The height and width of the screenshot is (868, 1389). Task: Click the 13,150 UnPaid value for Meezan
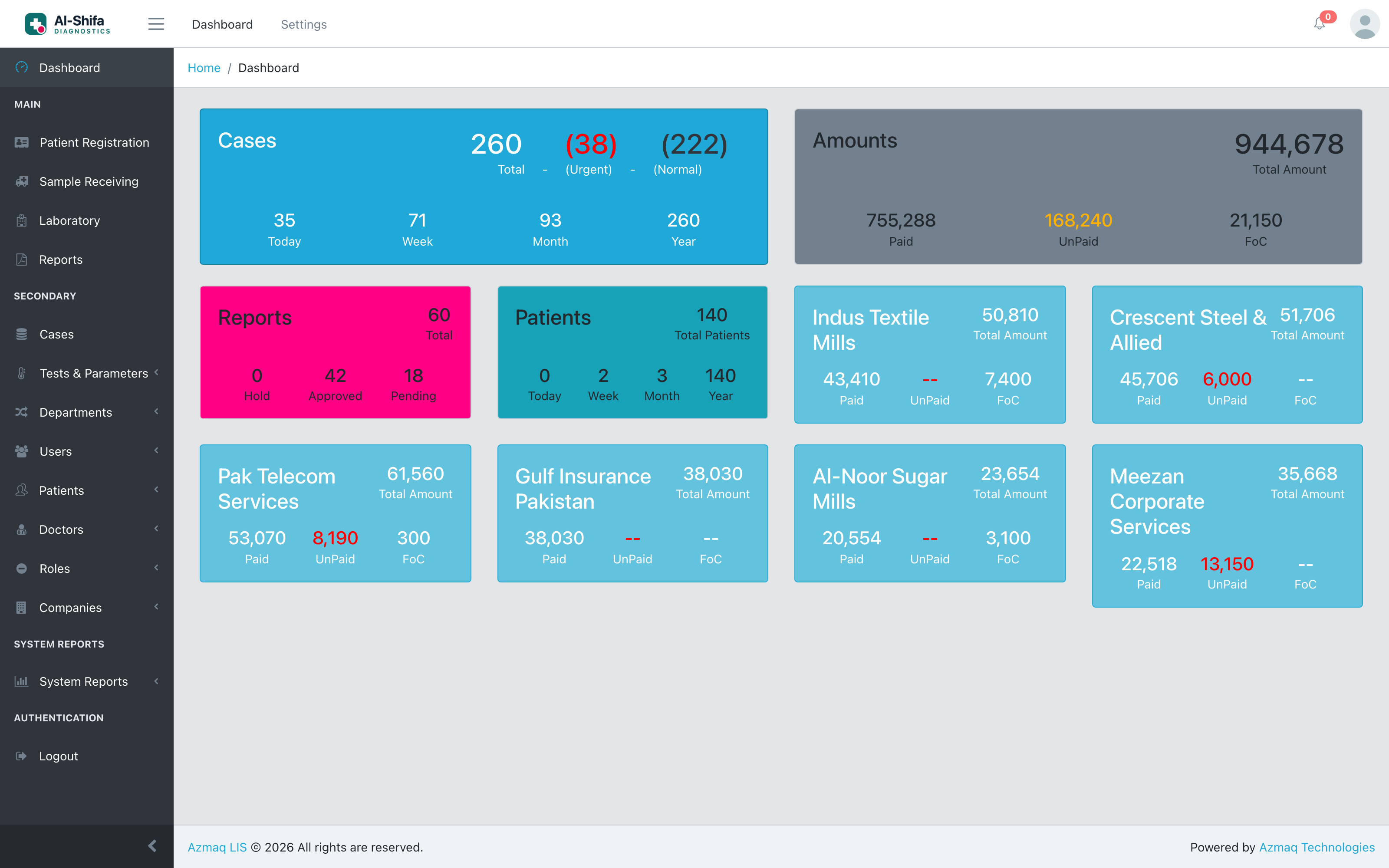click(1227, 564)
